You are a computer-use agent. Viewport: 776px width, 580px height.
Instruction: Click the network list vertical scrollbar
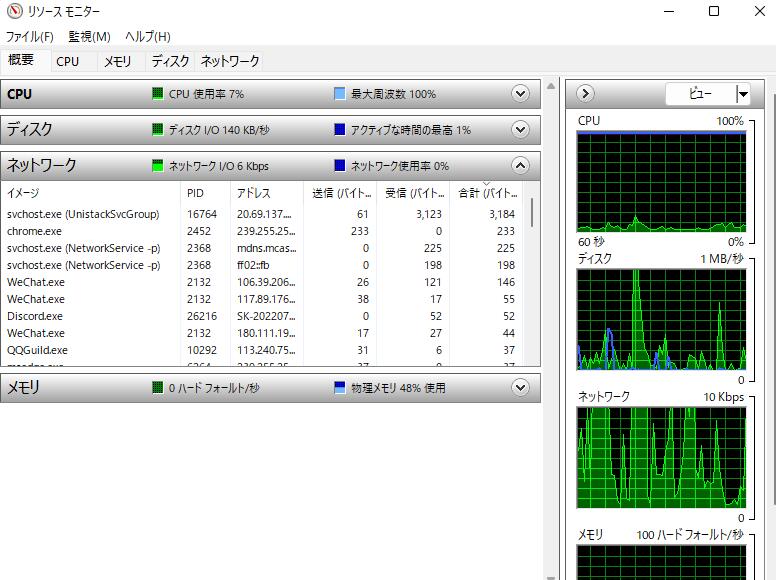tap(532, 212)
